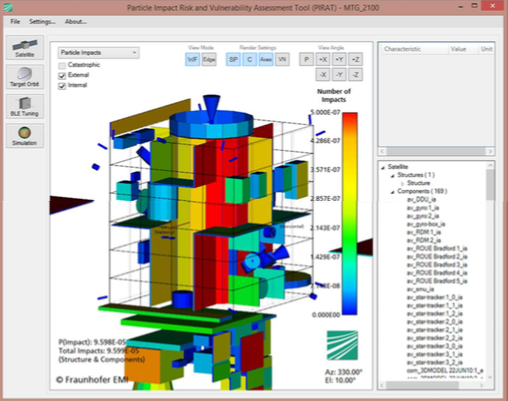
Task: Select av_ROUE Bradford:2_ia component
Action: click(x=437, y=257)
